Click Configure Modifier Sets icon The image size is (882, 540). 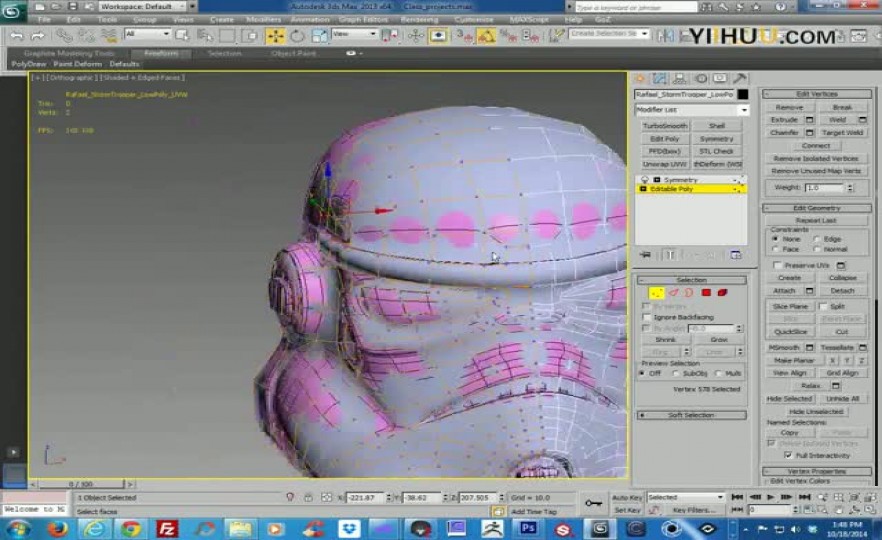pyautogui.click(x=736, y=255)
